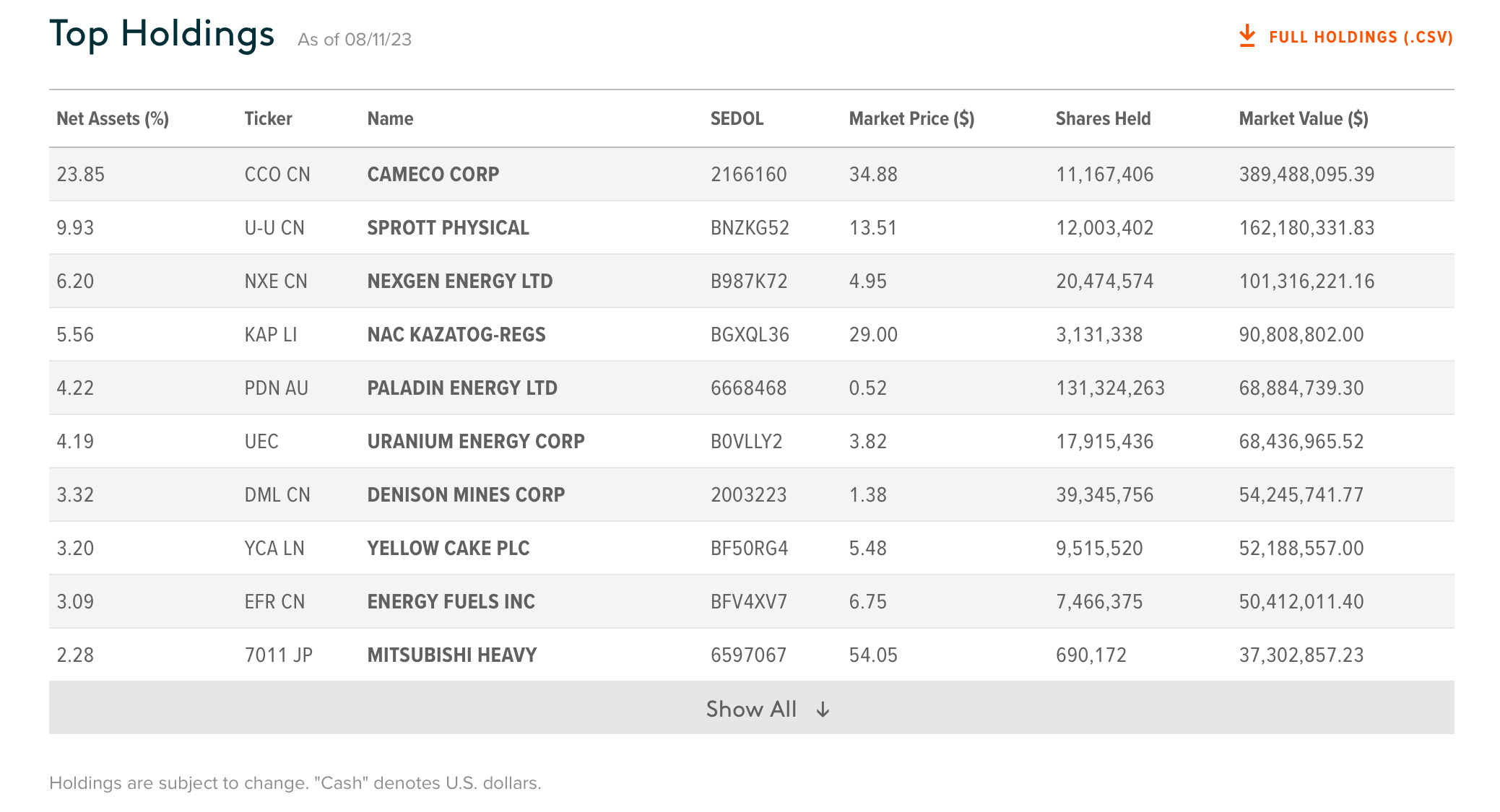Click shares held 11,167,406
The width and height of the screenshot is (1500, 812).
(x=1104, y=175)
